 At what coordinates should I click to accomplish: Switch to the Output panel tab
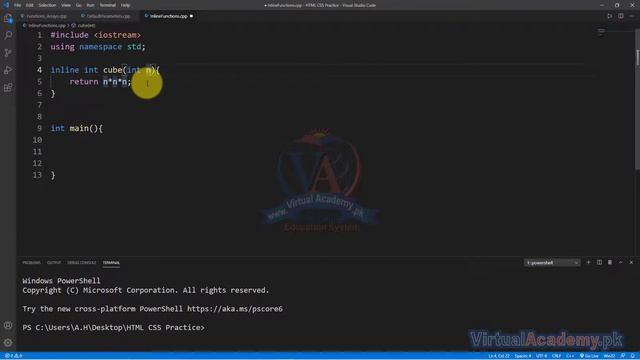coord(54,263)
